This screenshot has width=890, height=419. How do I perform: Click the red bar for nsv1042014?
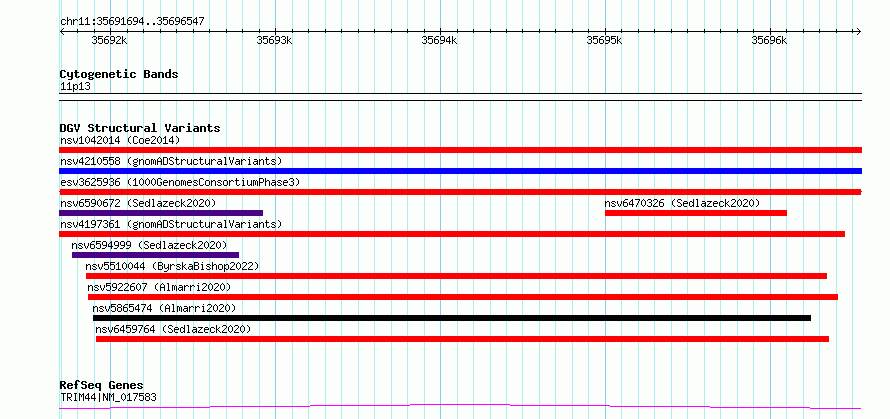click(x=460, y=150)
